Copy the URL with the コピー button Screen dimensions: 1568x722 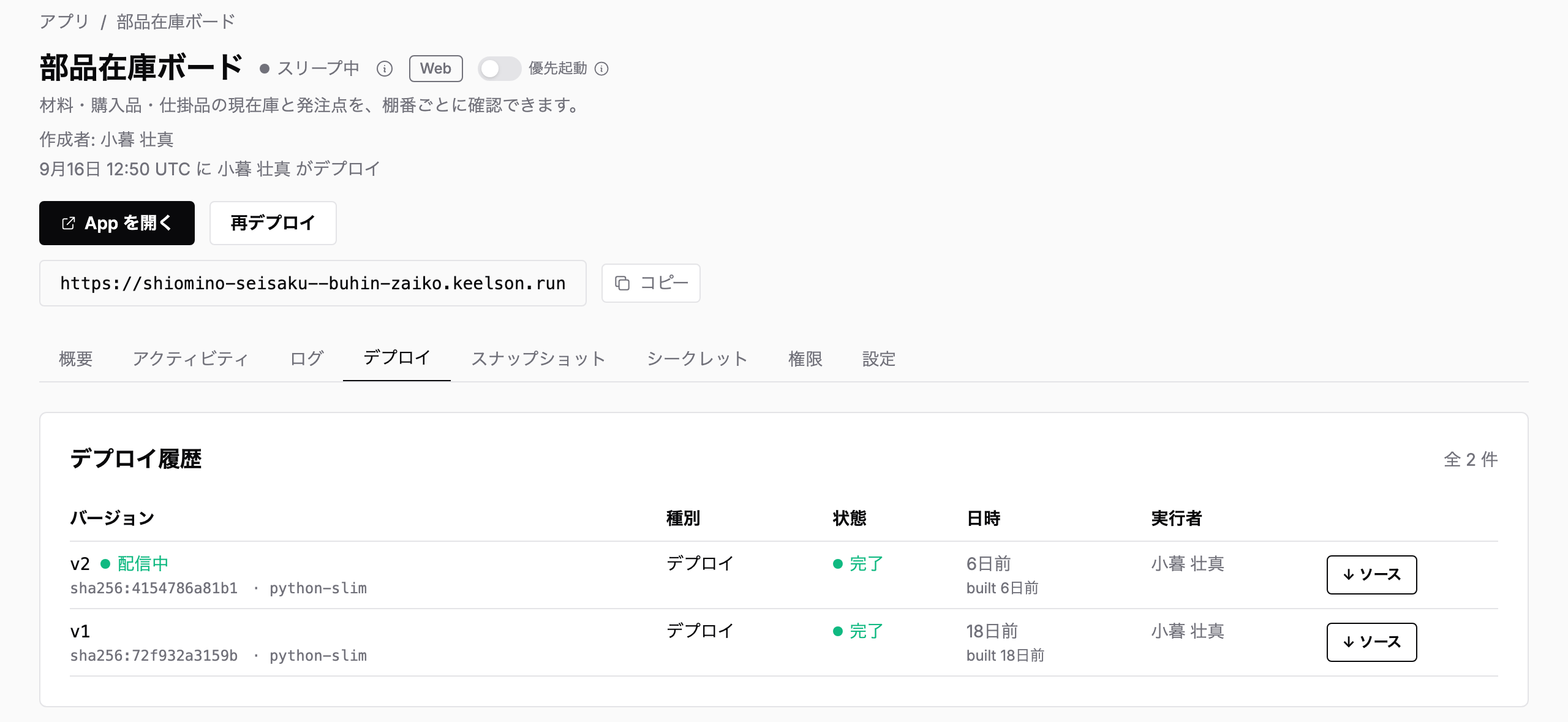point(651,283)
